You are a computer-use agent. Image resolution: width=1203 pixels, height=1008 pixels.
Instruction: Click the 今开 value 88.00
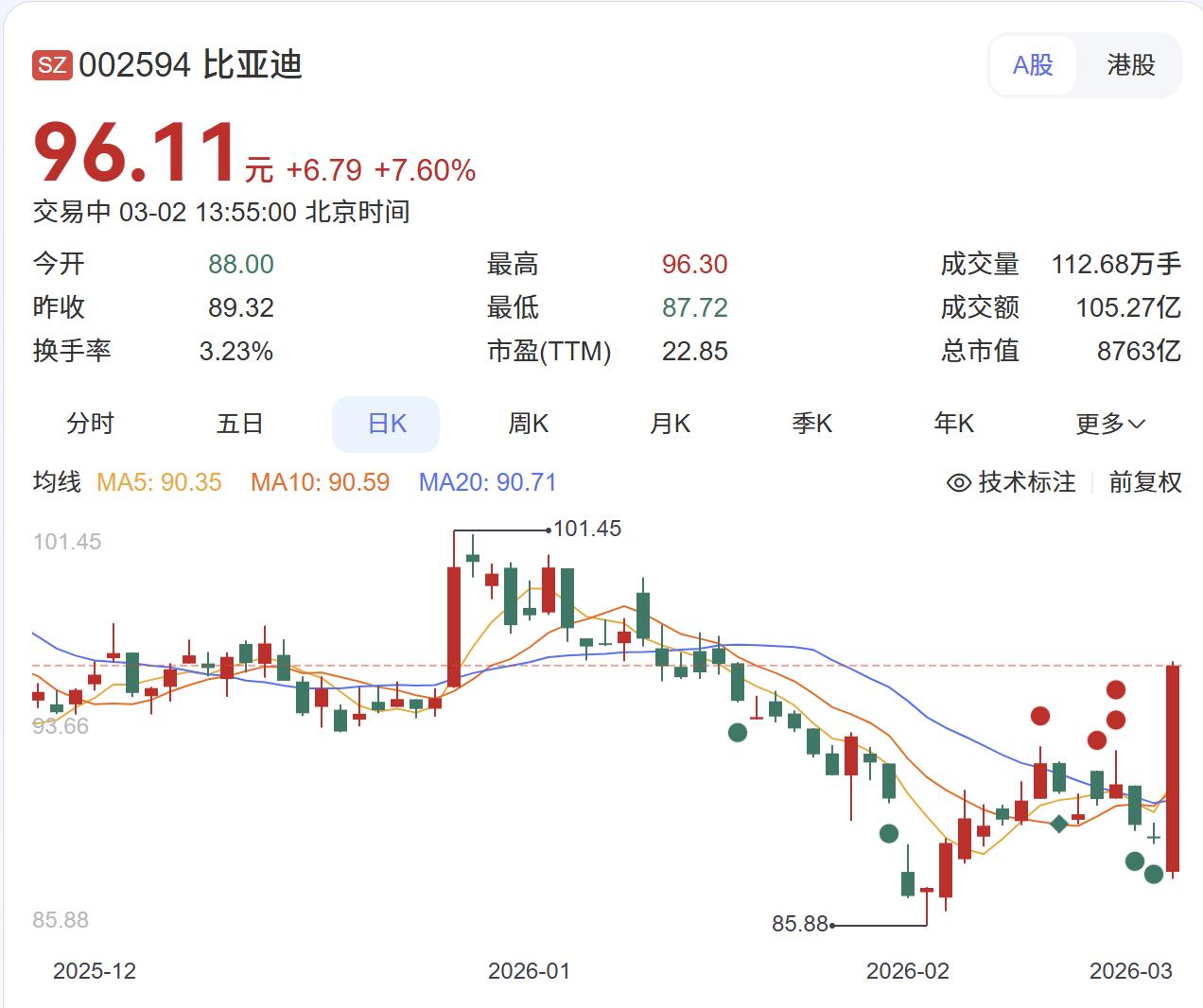[x=241, y=265]
